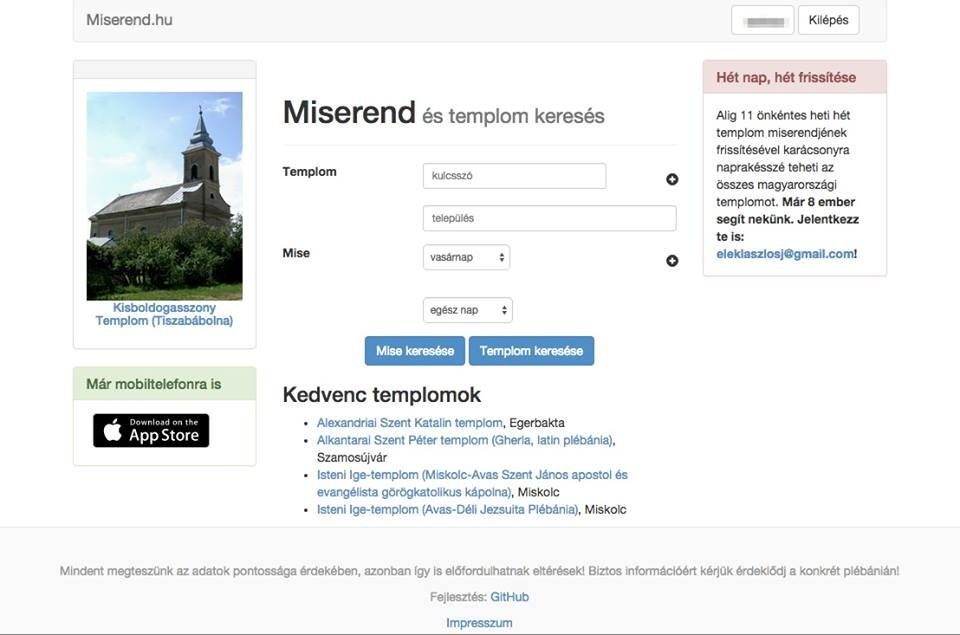Click the plus icon beside the keyword field

pos(672,180)
